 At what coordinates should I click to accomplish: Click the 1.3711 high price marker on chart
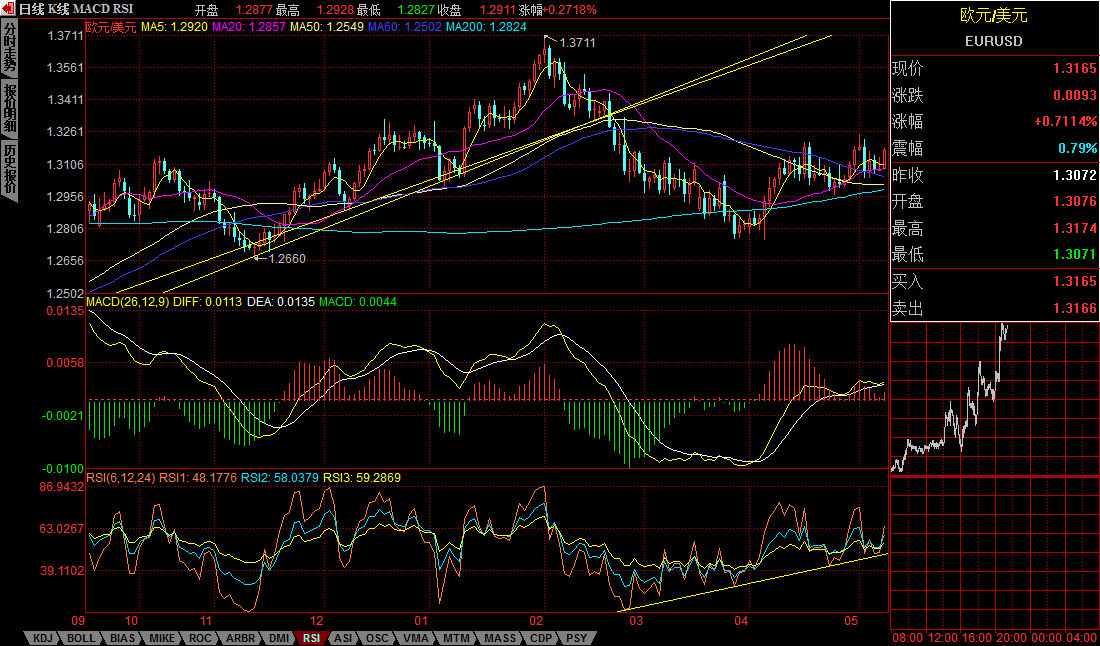(x=578, y=43)
